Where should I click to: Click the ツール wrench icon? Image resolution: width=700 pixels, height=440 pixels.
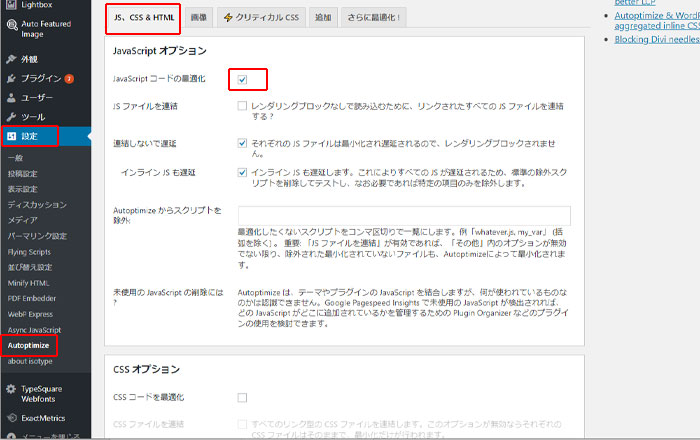click(x=11, y=117)
